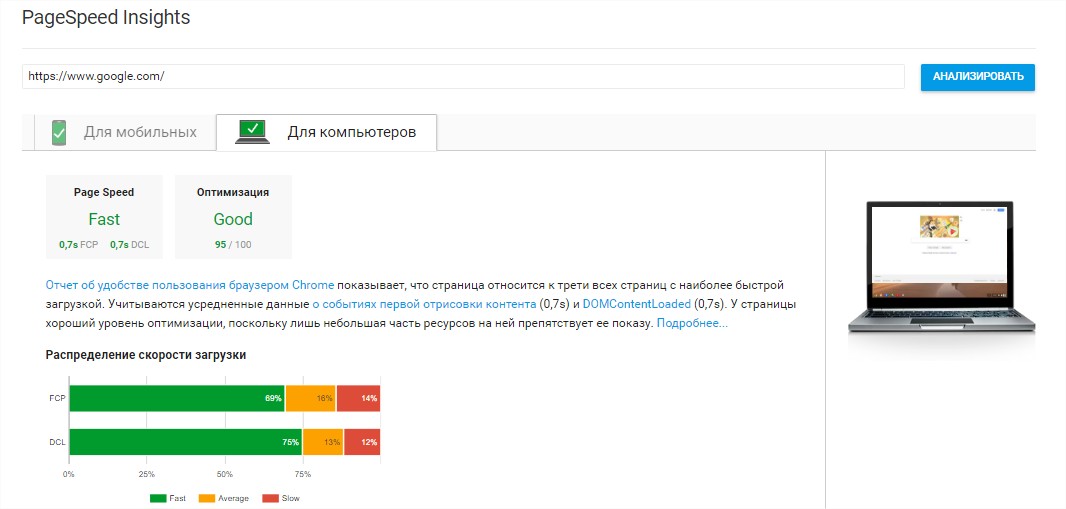Click the 95 / 100 optimization score
Screen dimensions: 1066x509
[x=233, y=245]
